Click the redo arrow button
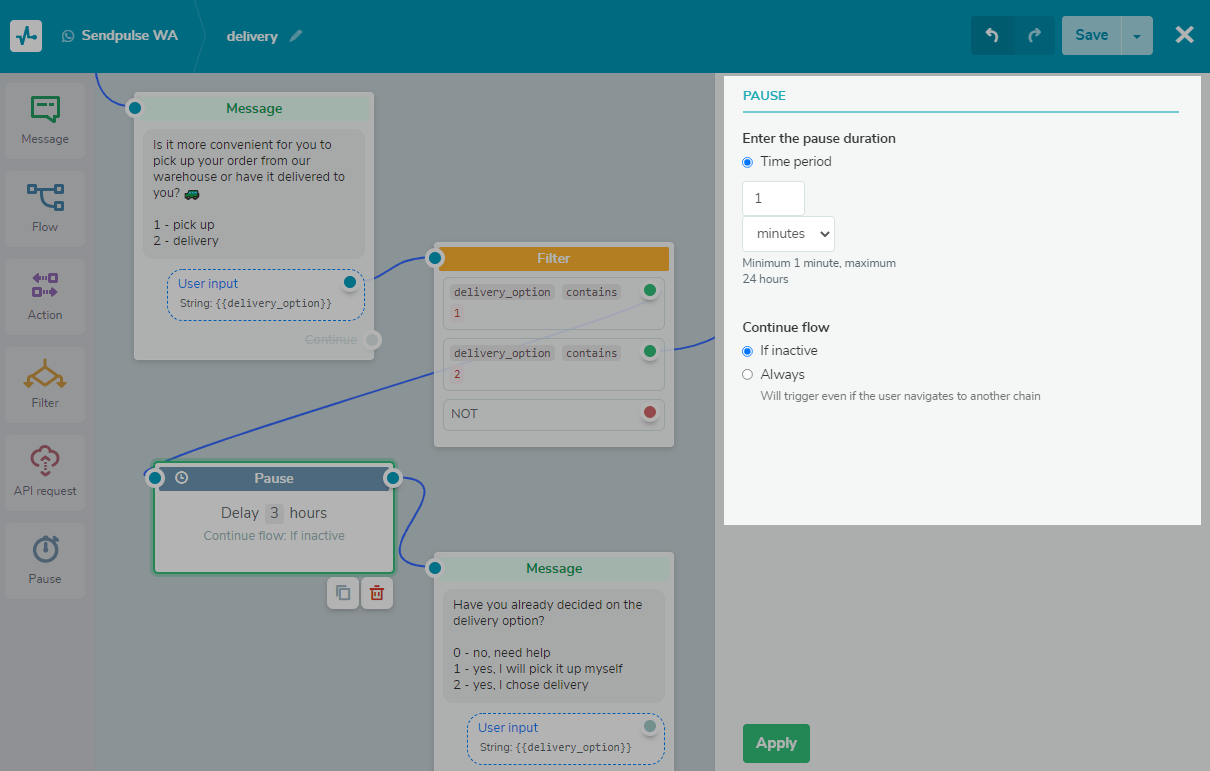Screen dimensions: 1210x771 [x=1034, y=36]
